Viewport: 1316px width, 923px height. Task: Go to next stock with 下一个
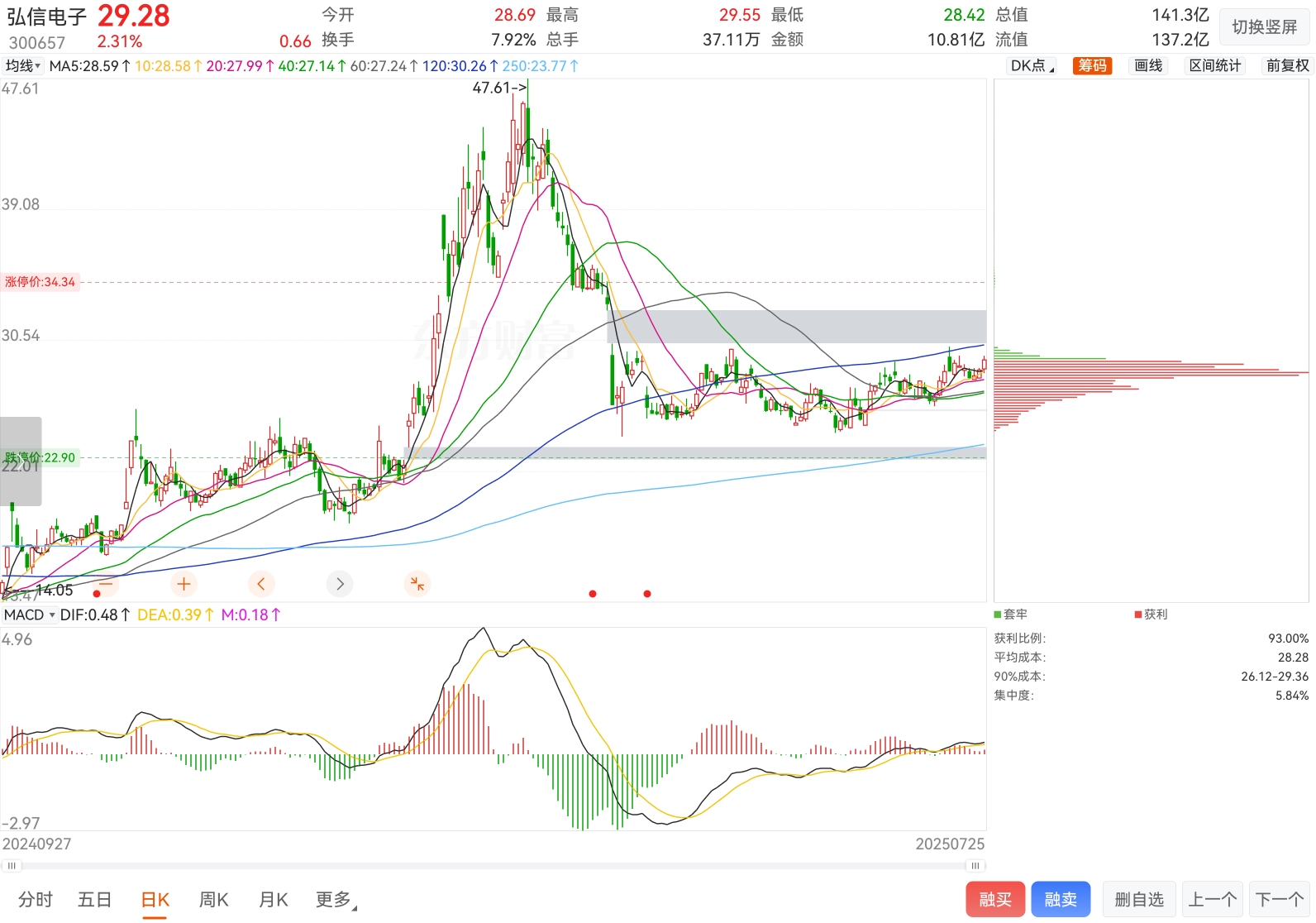click(1280, 899)
